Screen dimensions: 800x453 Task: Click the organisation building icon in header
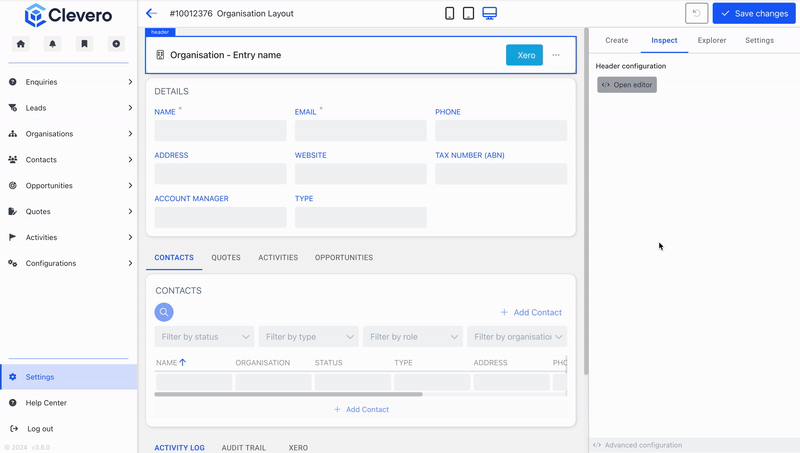(x=160, y=55)
